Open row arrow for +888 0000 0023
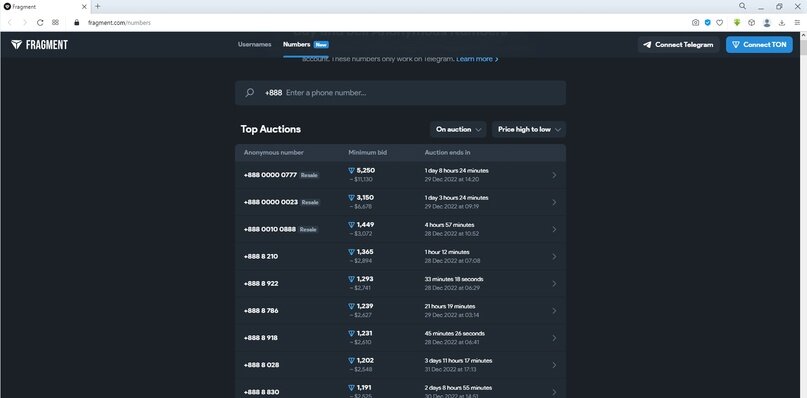Screen dimensions: 807x398 (x=554, y=202)
